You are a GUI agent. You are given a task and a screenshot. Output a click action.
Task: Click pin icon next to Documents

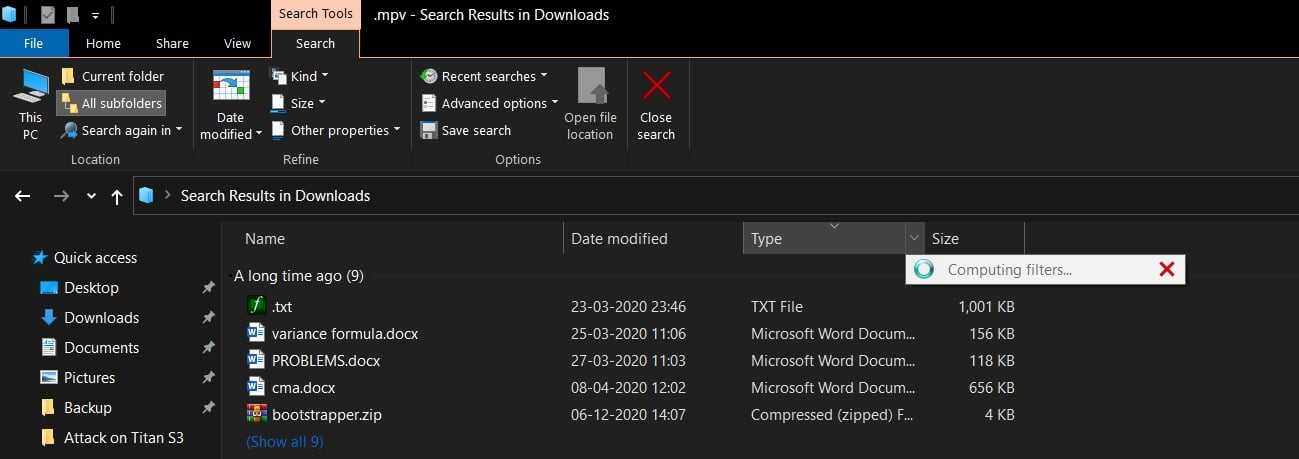tap(208, 348)
